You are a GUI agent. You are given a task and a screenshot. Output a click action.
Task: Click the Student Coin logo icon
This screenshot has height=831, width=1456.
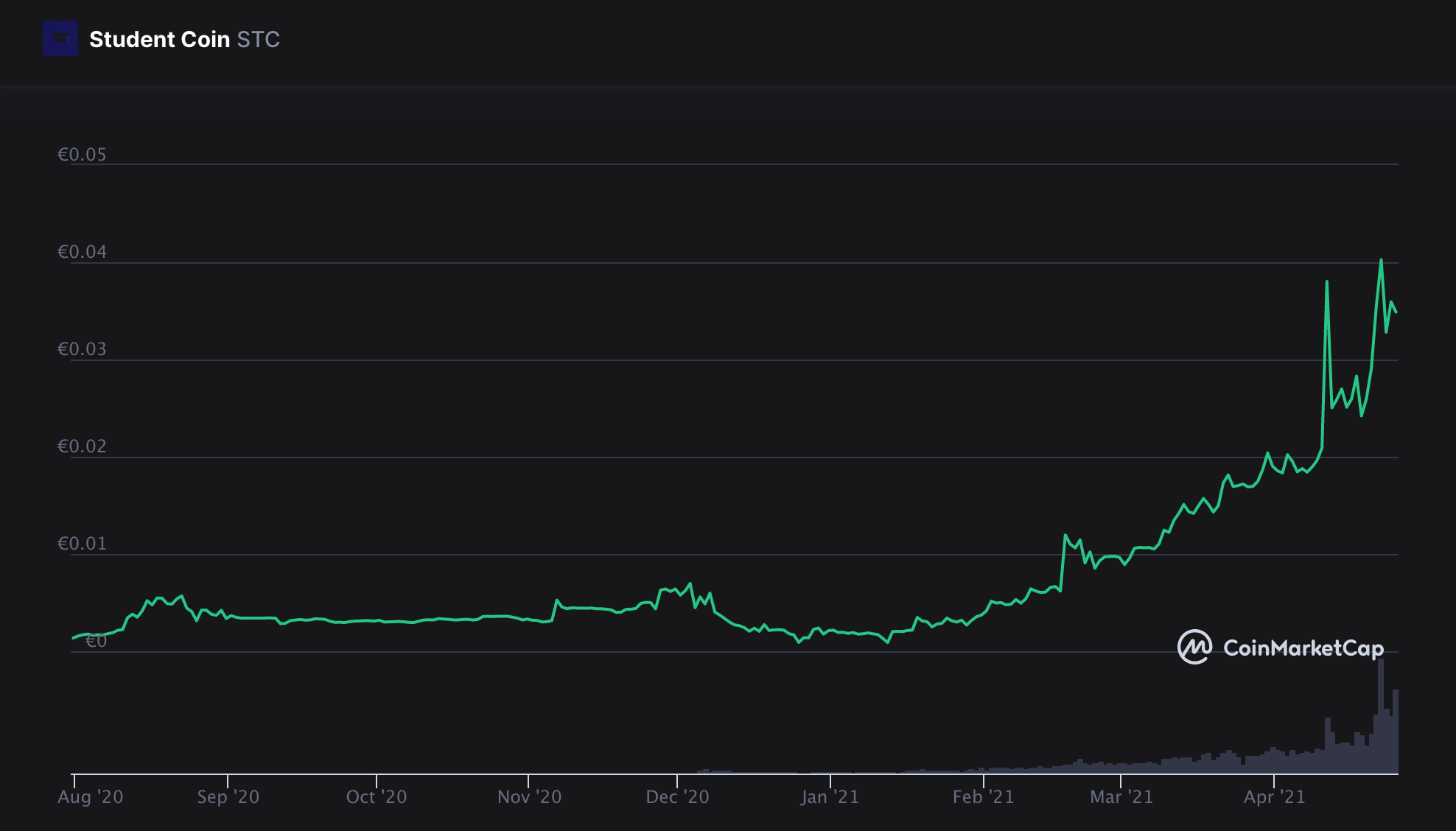(x=60, y=38)
